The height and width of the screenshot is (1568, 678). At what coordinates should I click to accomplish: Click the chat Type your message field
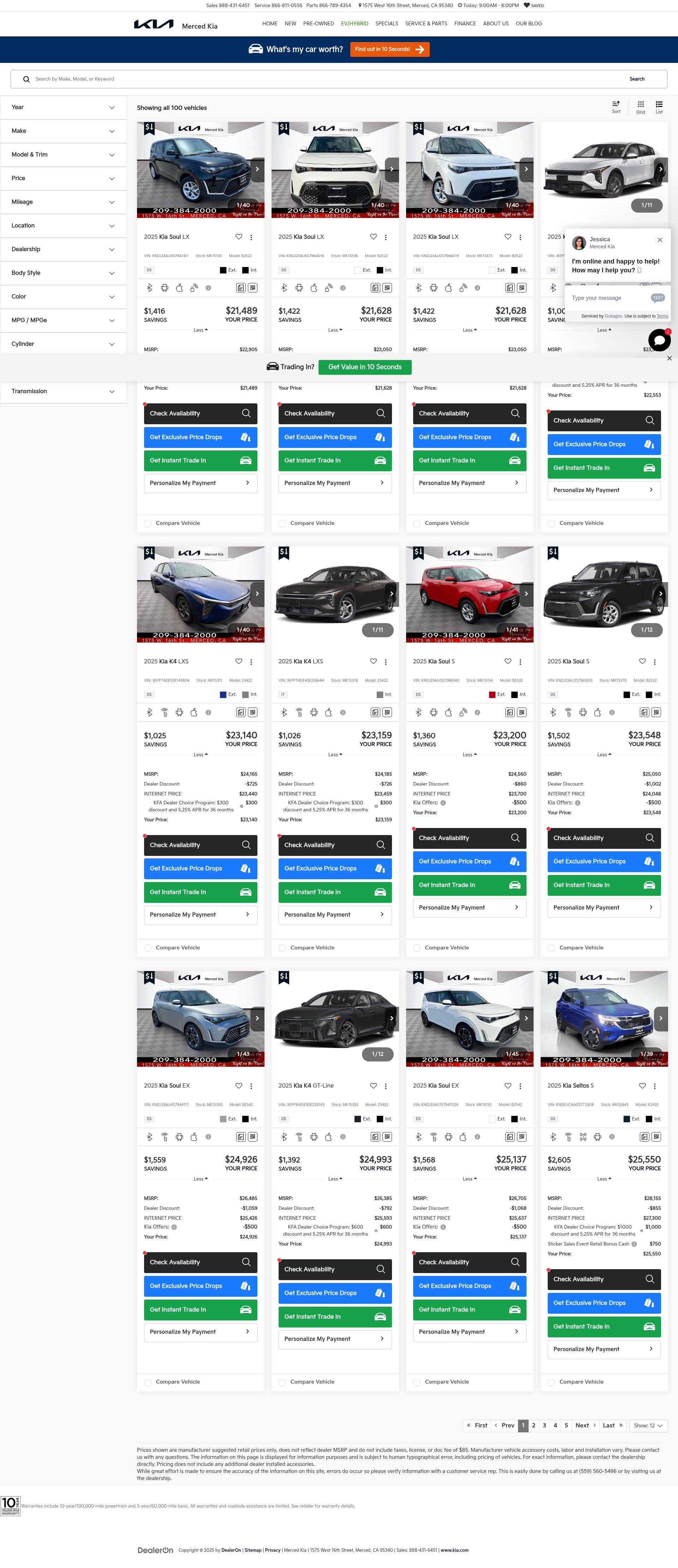(x=609, y=298)
